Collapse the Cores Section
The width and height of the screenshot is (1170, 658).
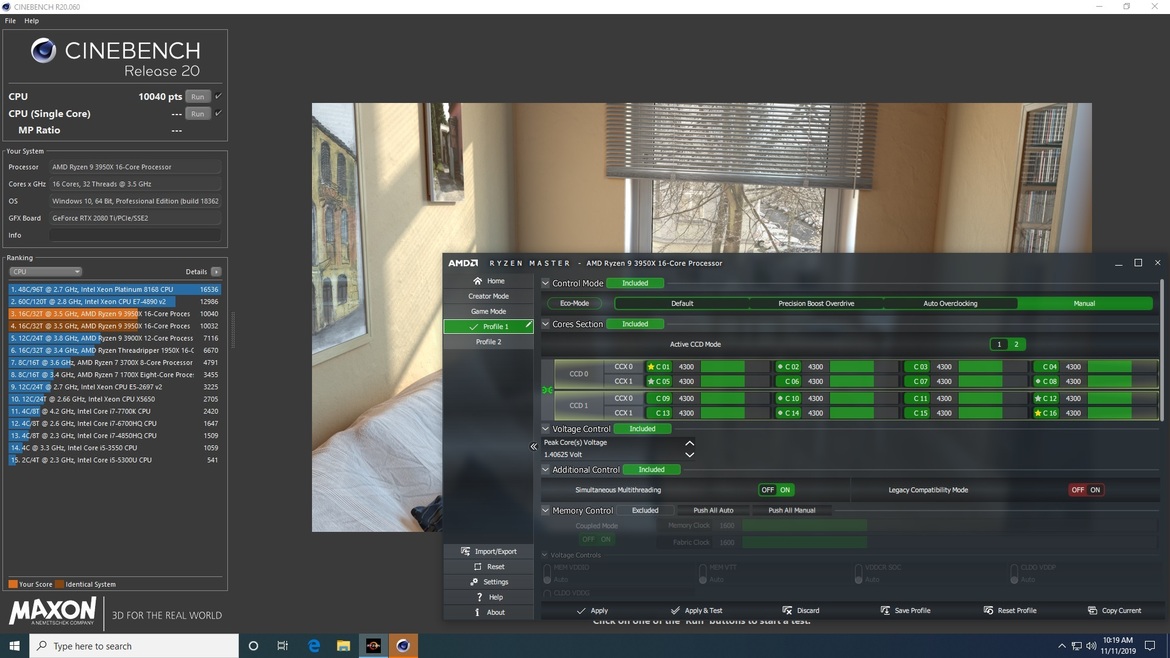coord(545,324)
